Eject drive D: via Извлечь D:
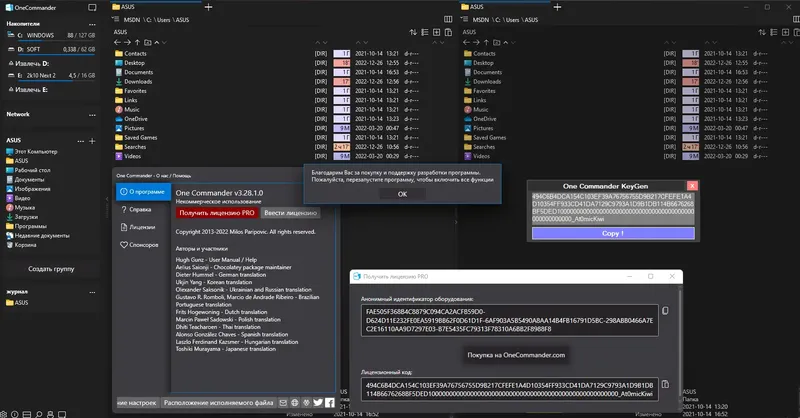 (29, 63)
